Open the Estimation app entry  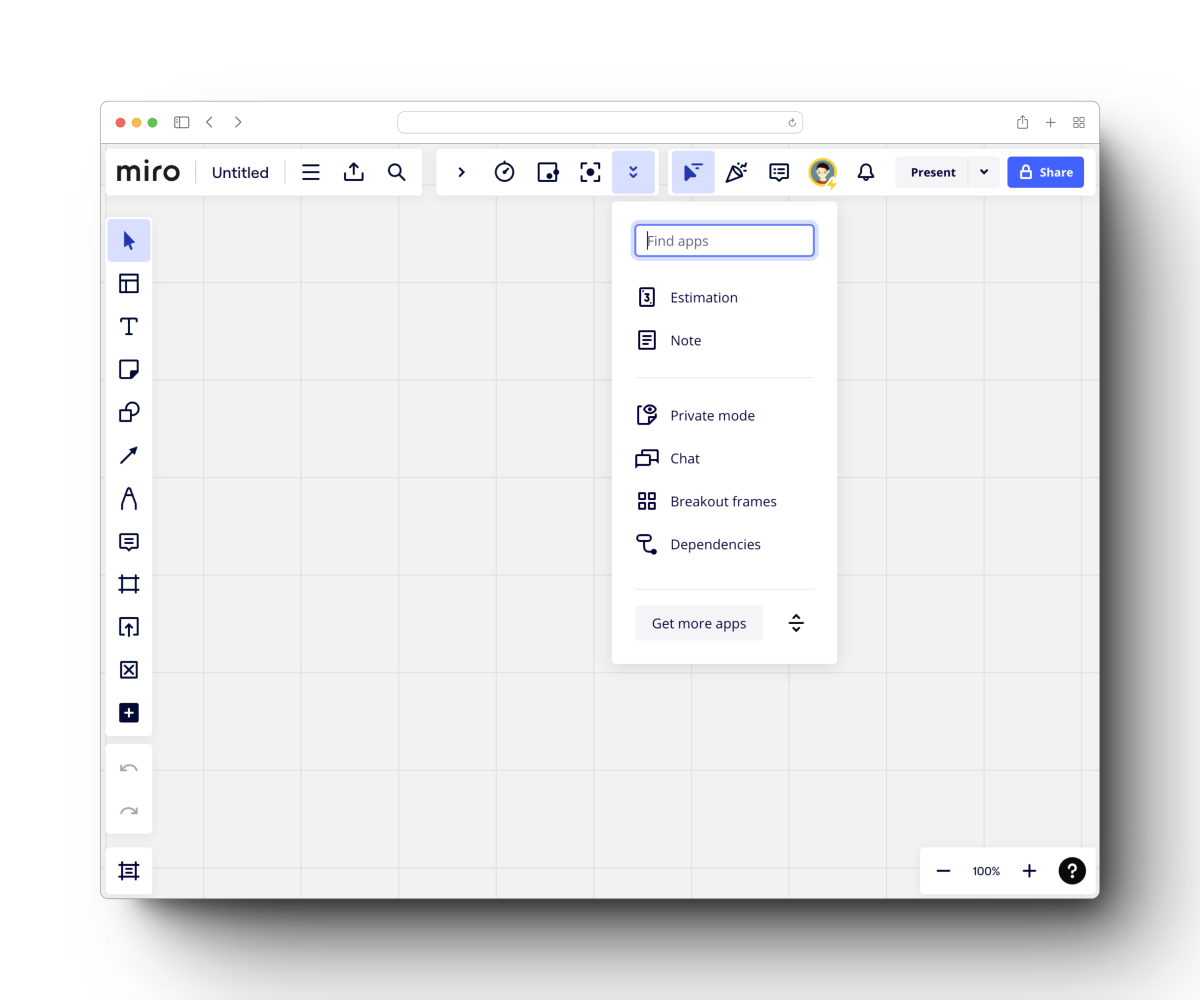click(703, 298)
